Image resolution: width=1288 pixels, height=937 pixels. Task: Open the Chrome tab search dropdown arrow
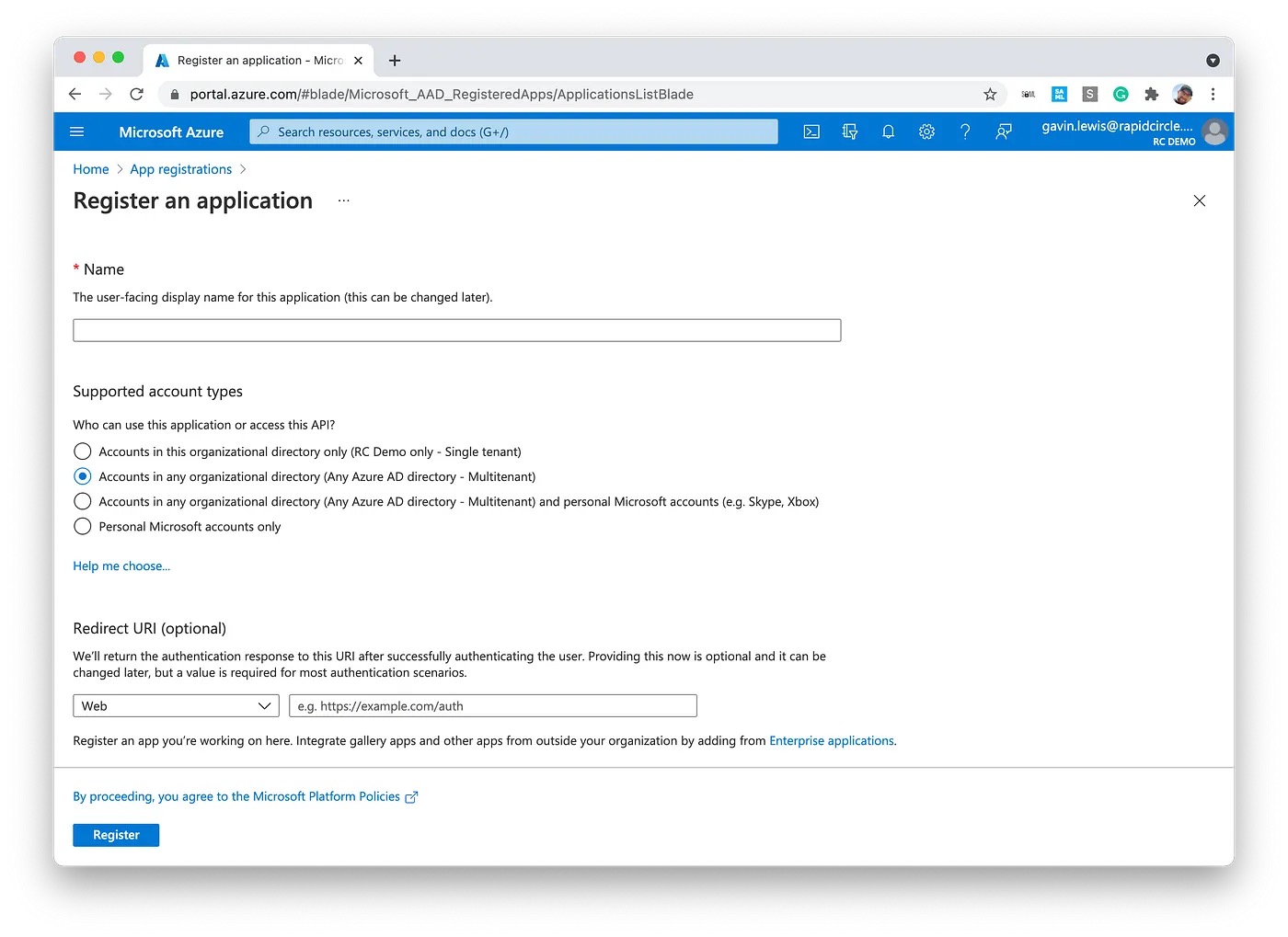(x=1213, y=61)
